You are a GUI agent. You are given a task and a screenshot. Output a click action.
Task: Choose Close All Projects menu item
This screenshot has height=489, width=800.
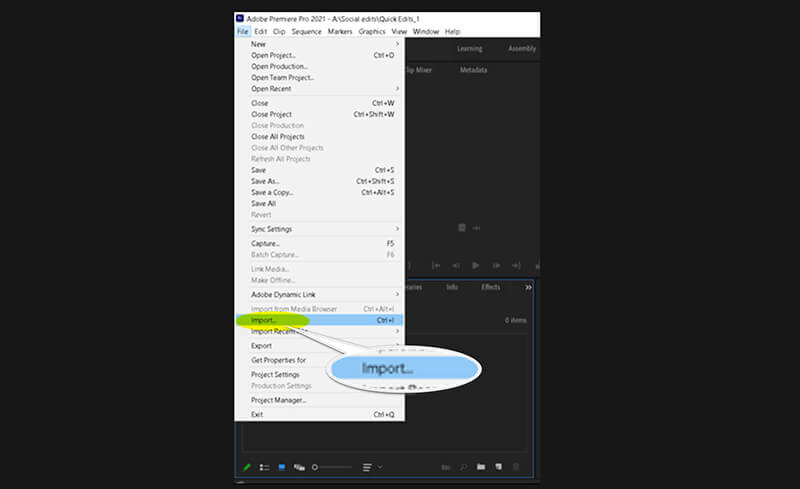(319, 136)
